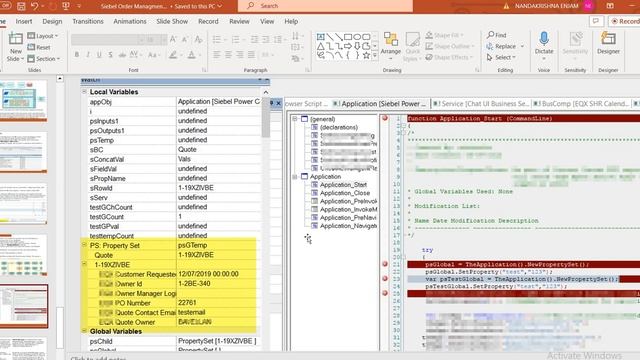Apply text highlight color
The width and height of the screenshot is (640, 360).
click(173, 55)
